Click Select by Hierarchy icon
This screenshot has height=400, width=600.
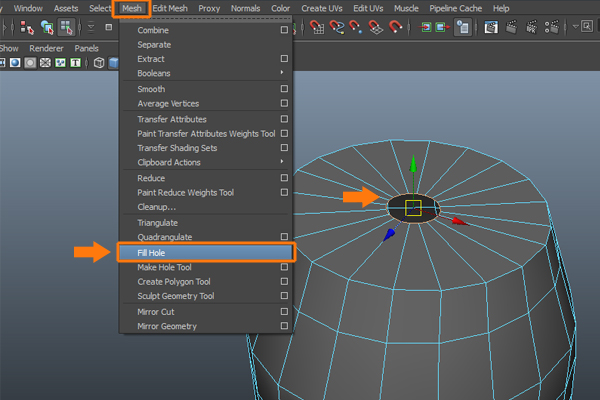(x=27, y=27)
